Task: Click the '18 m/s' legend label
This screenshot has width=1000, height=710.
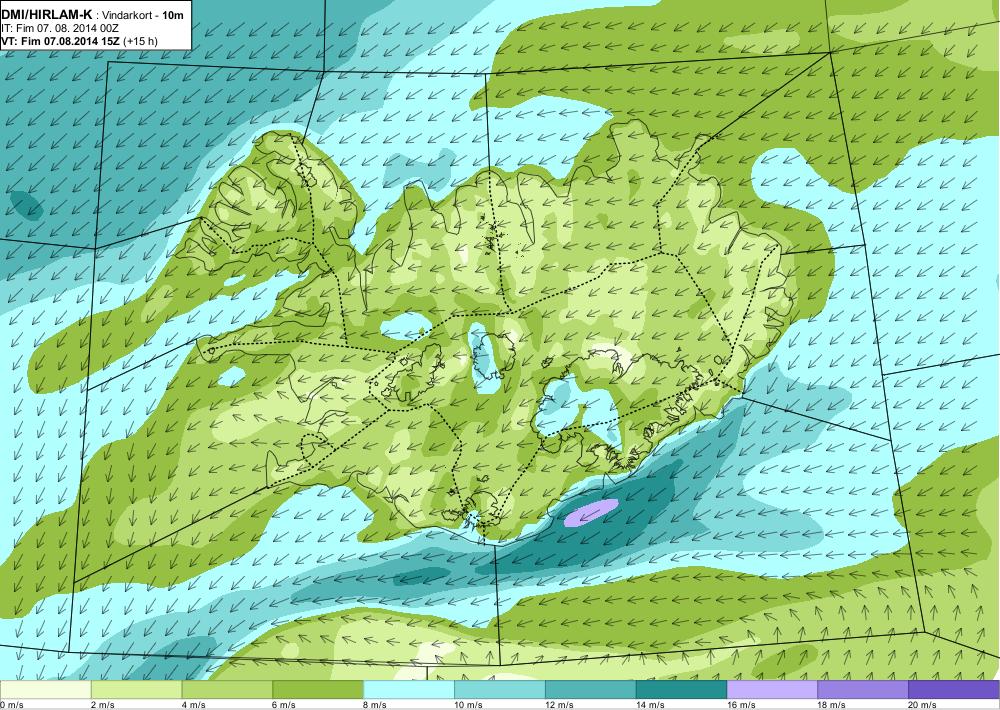Action: 833,704
